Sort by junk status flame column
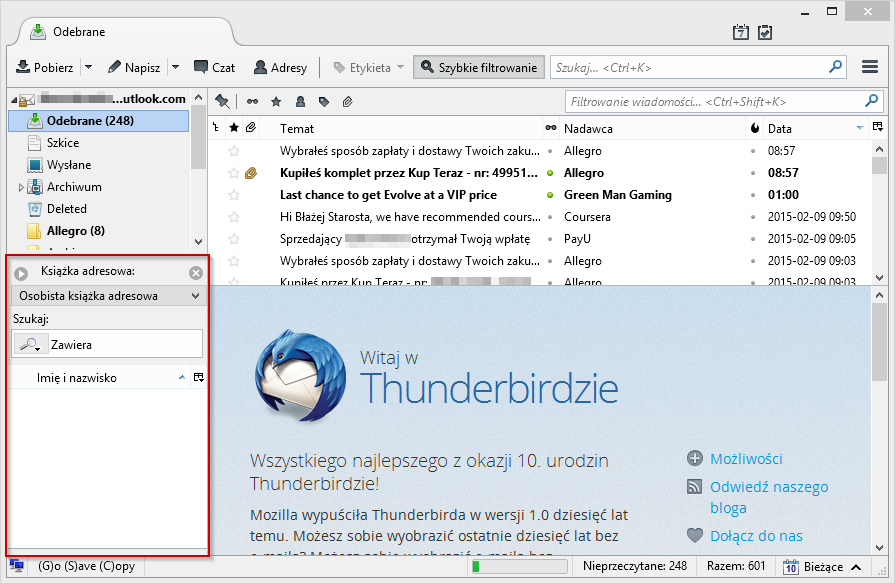Image resolution: width=895 pixels, height=584 pixels. pyautogui.click(x=755, y=128)
